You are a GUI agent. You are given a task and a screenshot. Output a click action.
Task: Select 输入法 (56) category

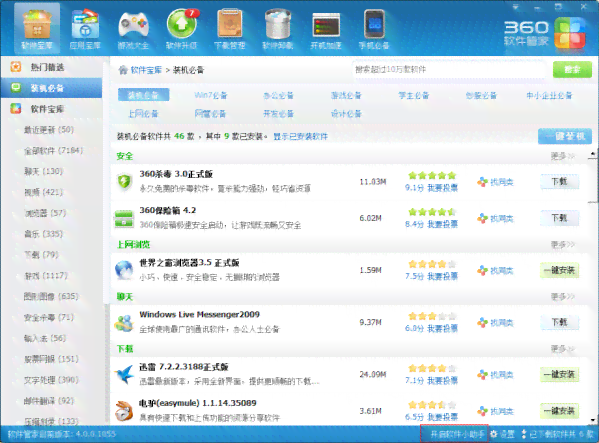pyautogui.click(x=45, y=338)
